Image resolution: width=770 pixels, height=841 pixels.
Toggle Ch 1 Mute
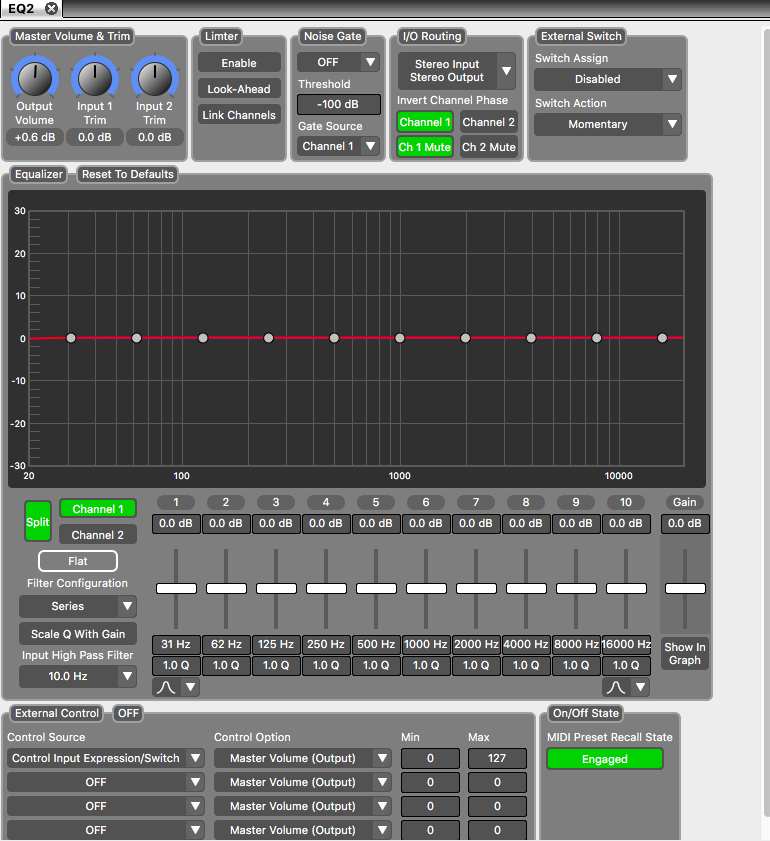pyautogui.click(x=425, y=147)
